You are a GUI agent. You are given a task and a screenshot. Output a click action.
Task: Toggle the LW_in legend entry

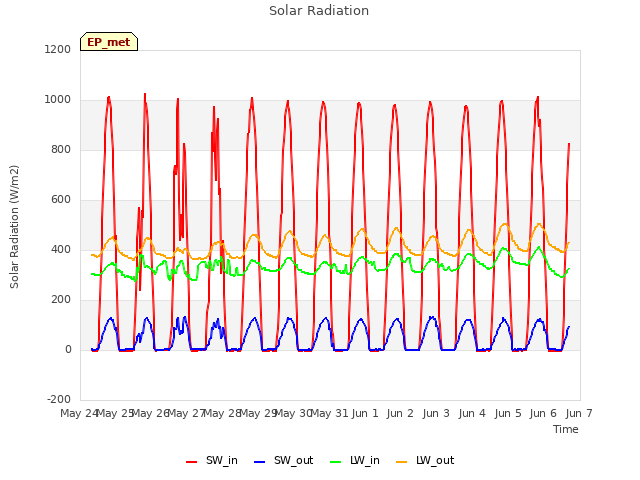[x=355, y=461]
